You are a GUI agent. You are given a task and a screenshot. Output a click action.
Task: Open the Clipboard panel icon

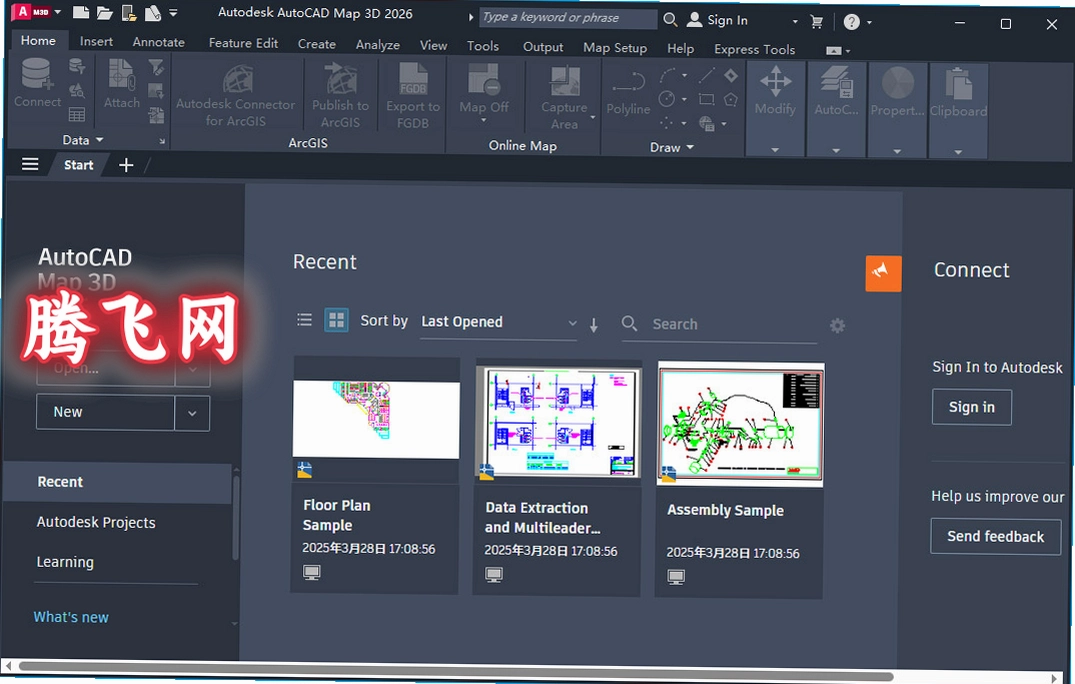tap(958, 84)
